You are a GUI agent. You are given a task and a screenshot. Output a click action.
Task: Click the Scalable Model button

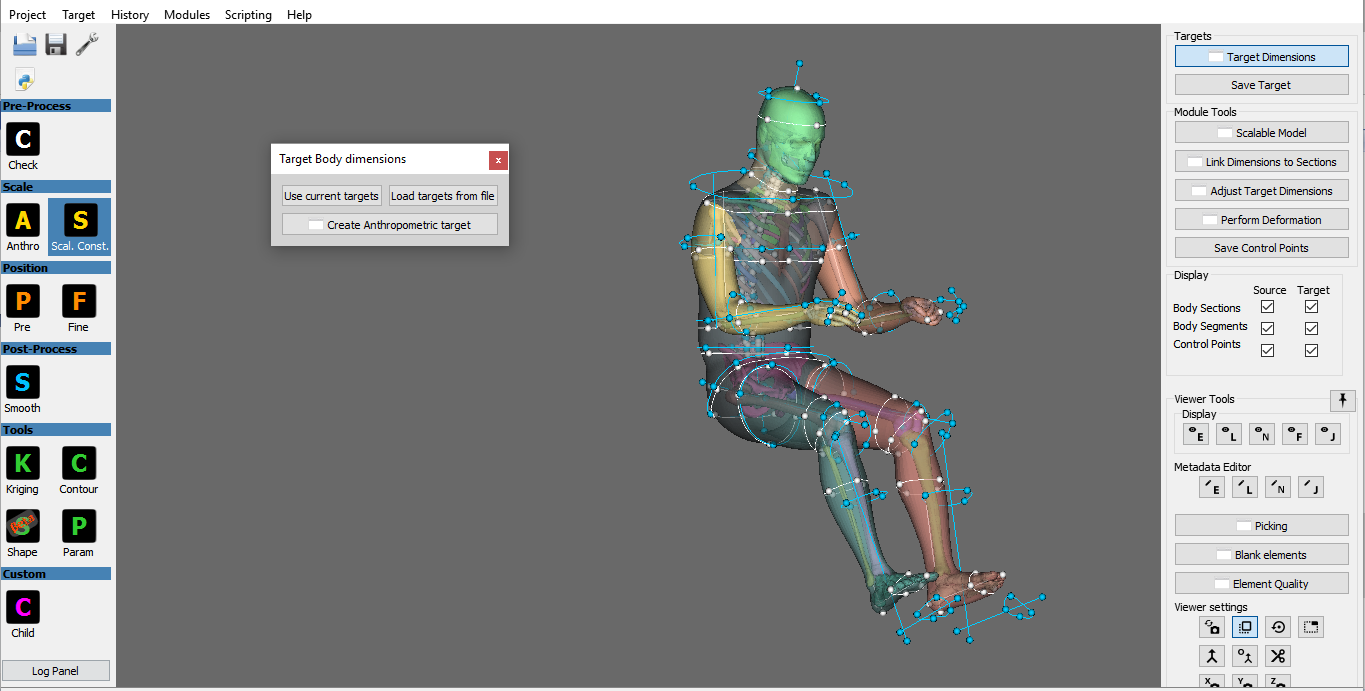coord(1262,133)
